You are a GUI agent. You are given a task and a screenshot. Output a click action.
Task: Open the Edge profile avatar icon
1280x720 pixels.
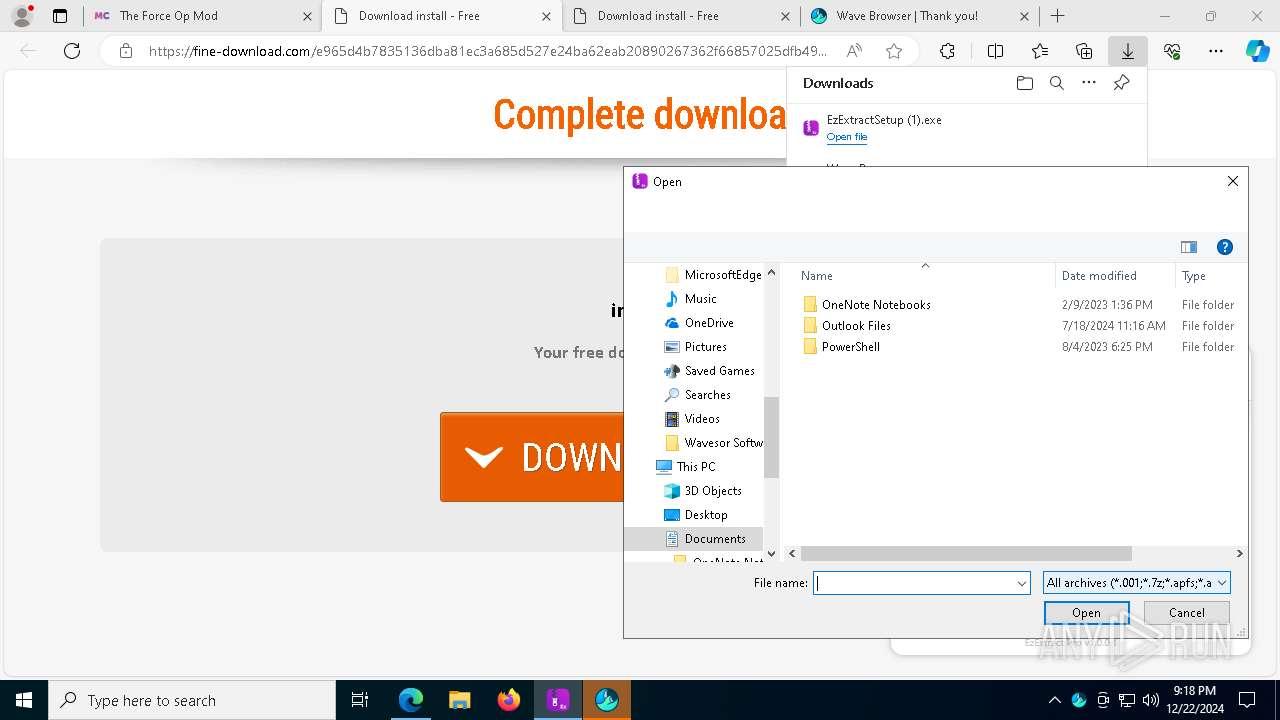22,16
